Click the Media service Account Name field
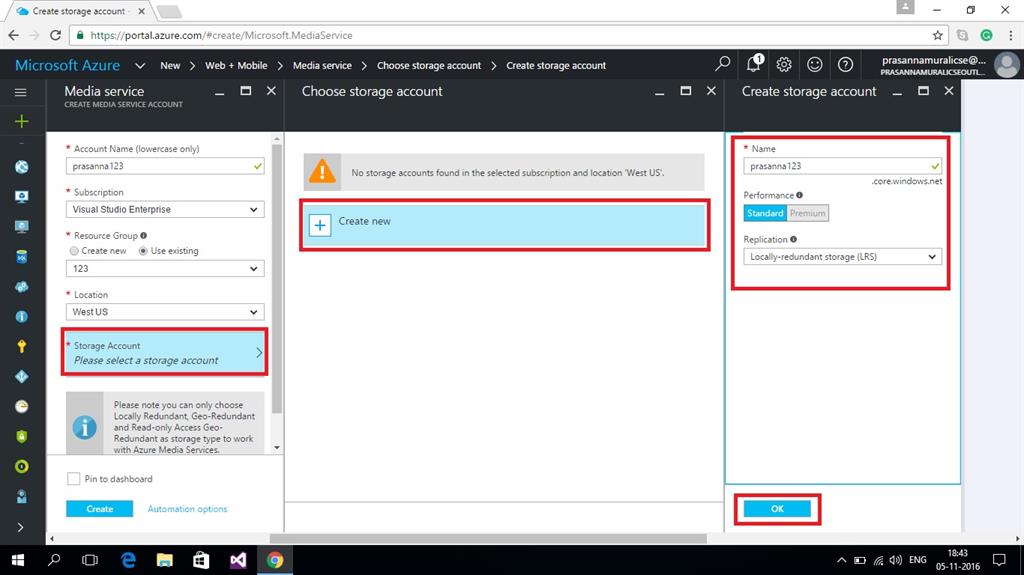 click(x=165, y=166)
